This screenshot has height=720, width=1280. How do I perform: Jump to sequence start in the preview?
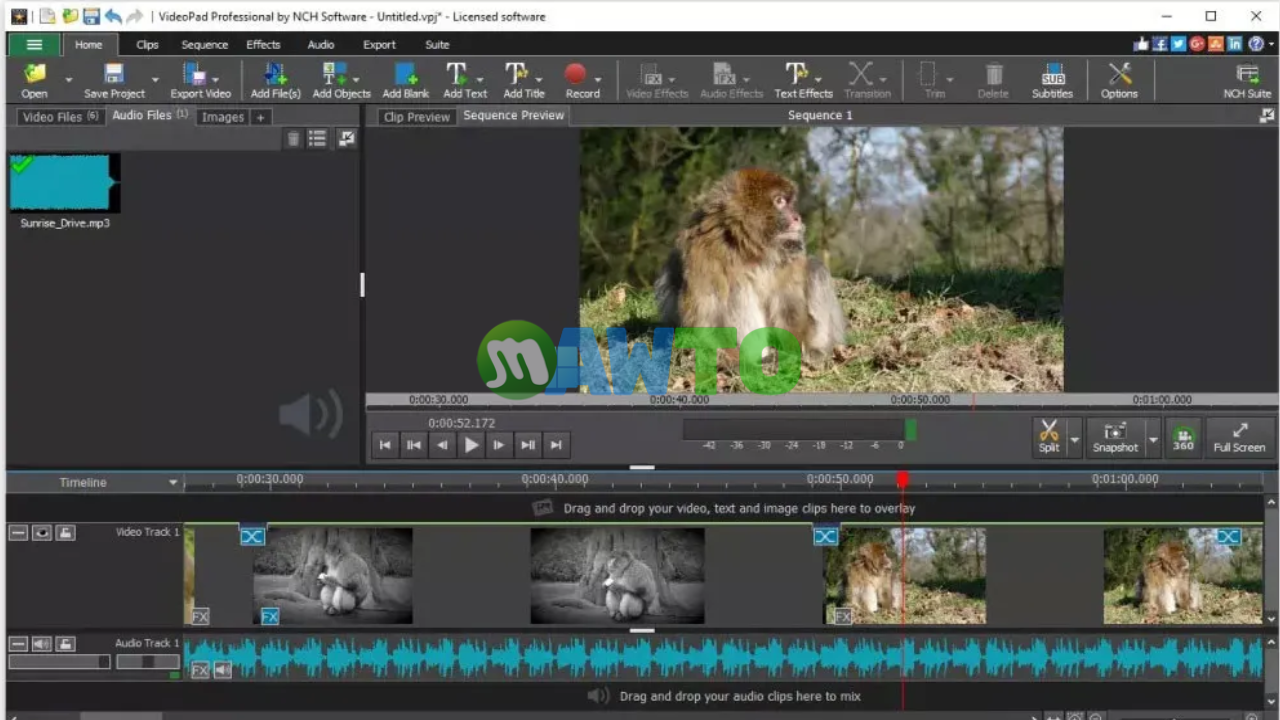[x=385, y=445]
